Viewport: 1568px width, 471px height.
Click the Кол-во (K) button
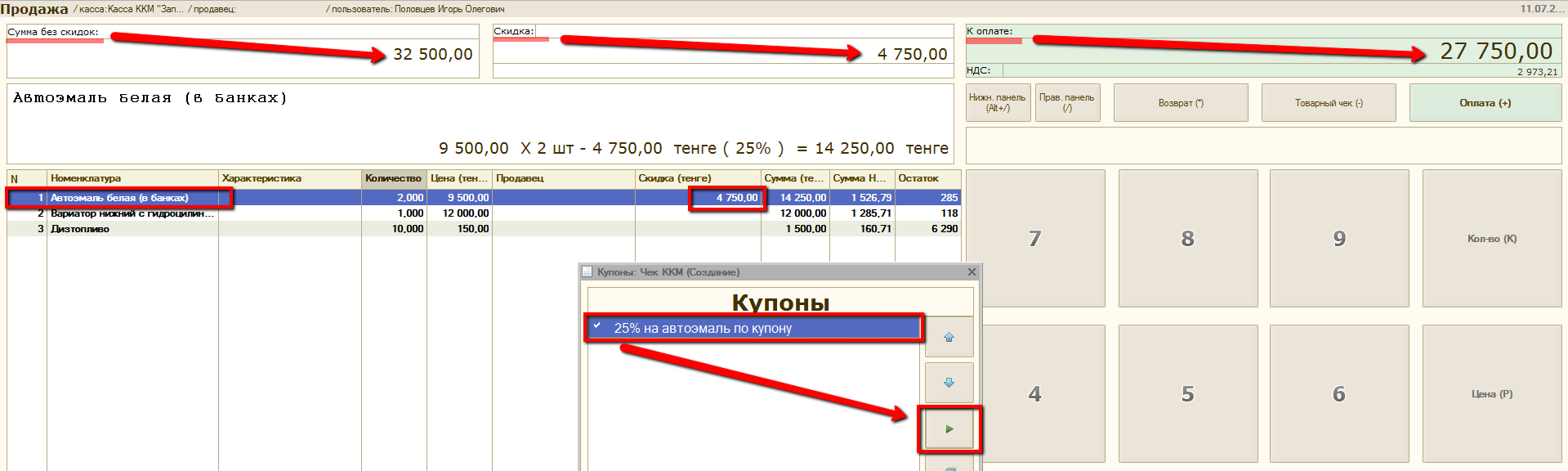pos(1491,239)
